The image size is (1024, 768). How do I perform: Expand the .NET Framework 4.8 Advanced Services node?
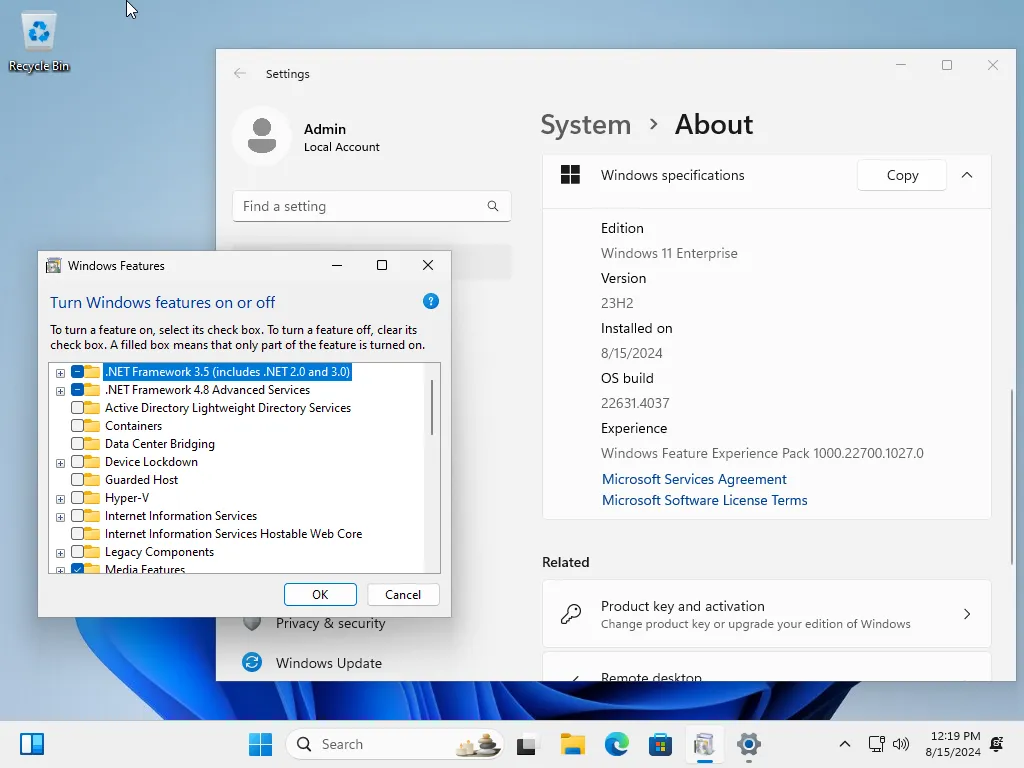click(60, 391)
